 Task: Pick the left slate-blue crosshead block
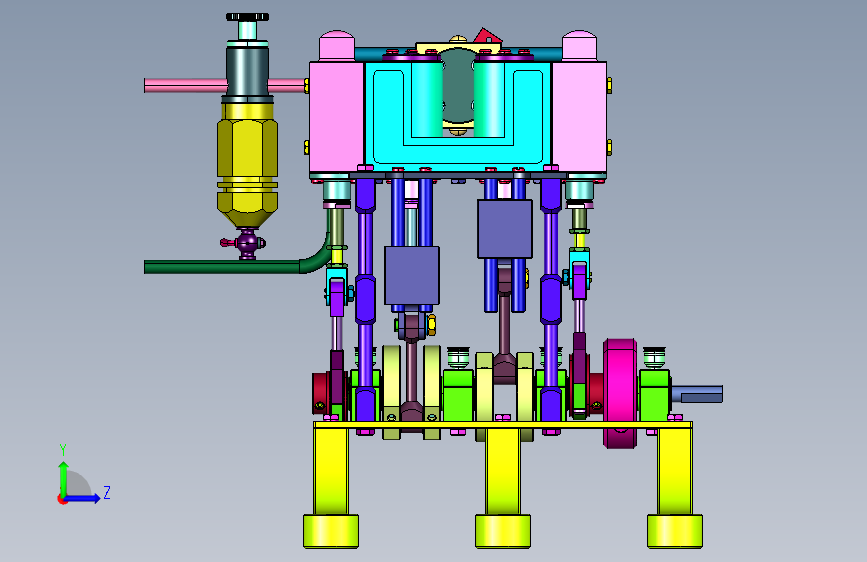click(412, 275)
